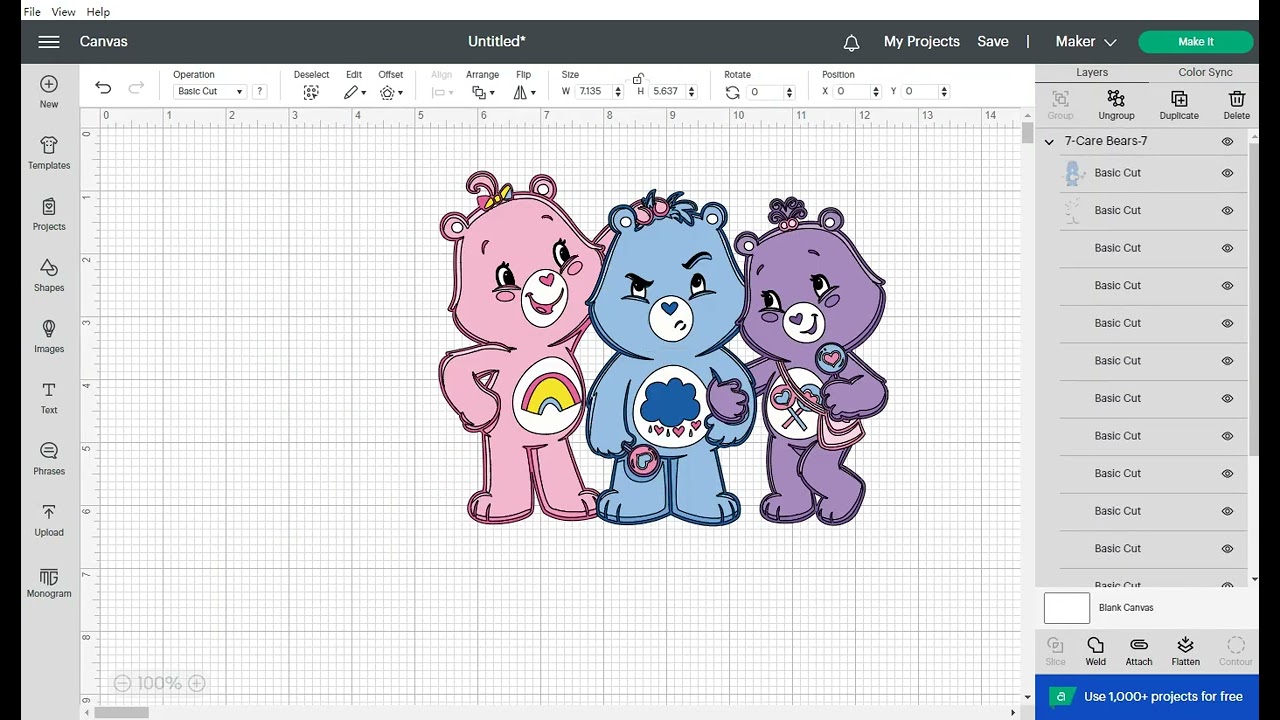The height and width of the screenshot is (720, 1280).
Task: Open the Arrange dropdown
Action: pyautogui.click(x=482, y=92)
